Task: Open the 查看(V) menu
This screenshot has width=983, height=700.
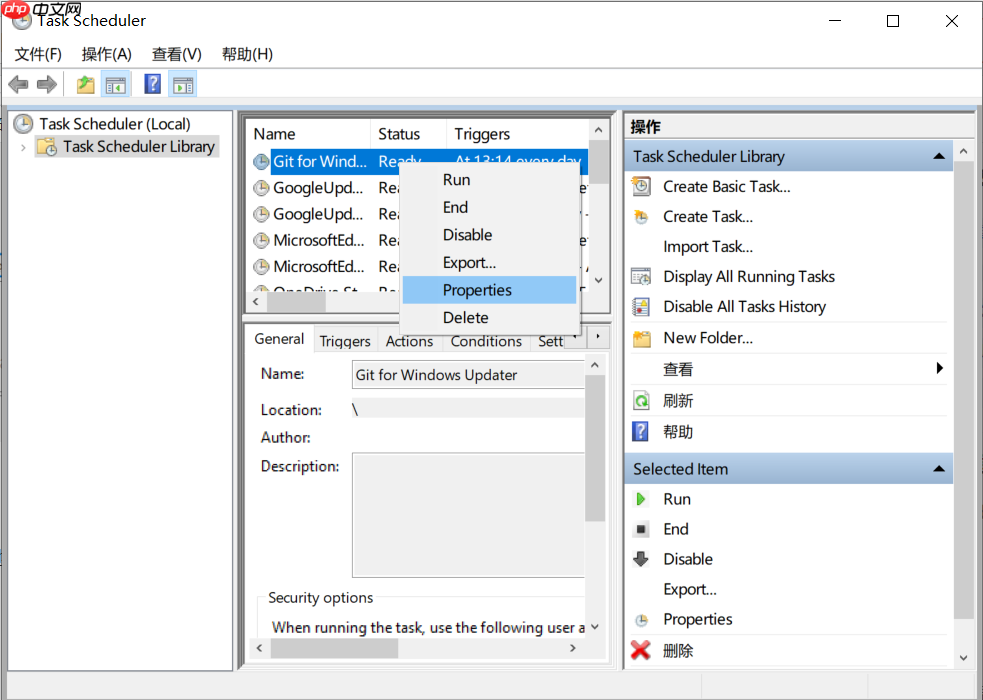Action: (177, 55)
